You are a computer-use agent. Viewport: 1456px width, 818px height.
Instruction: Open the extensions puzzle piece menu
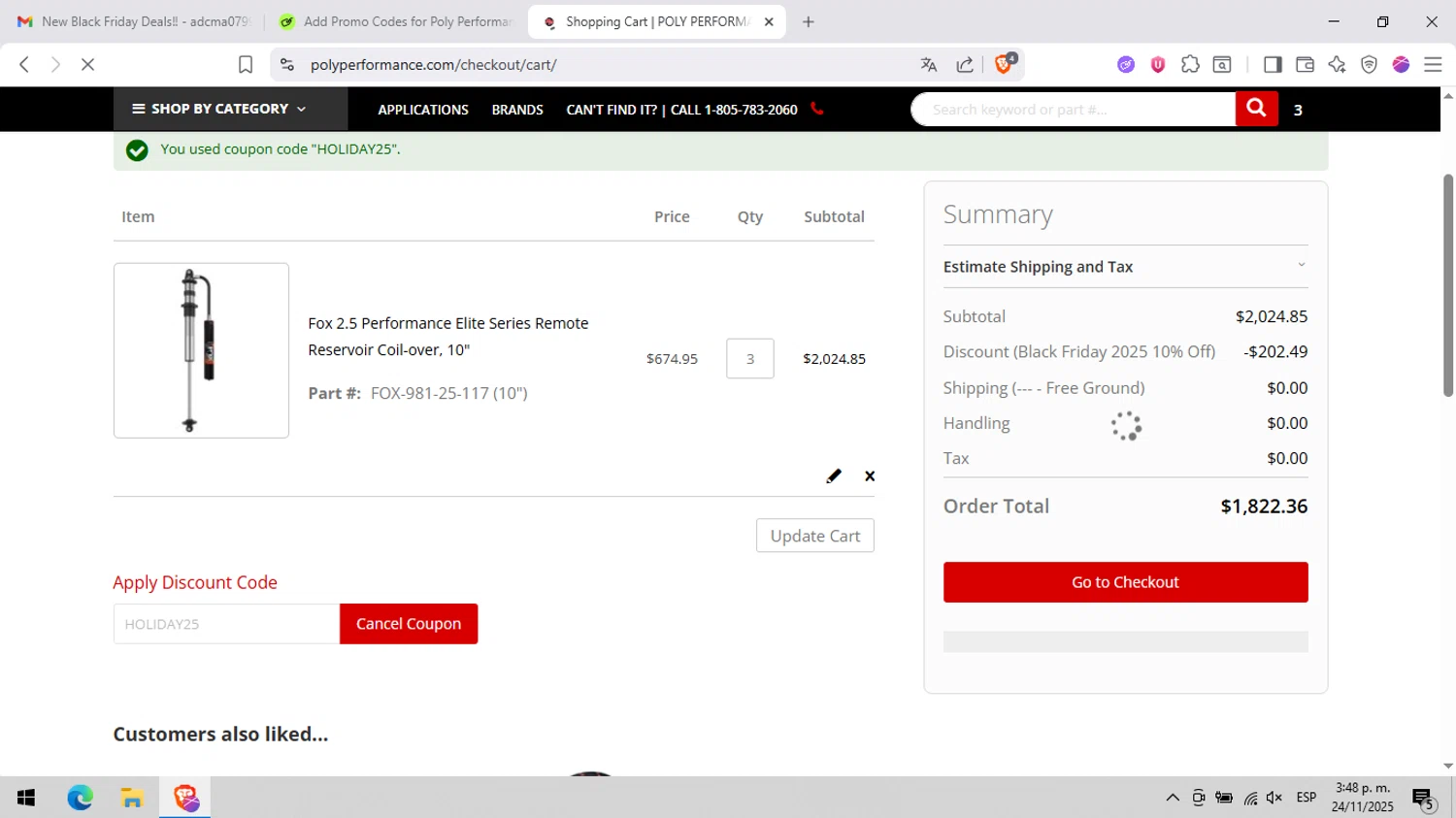[1190, 64]
